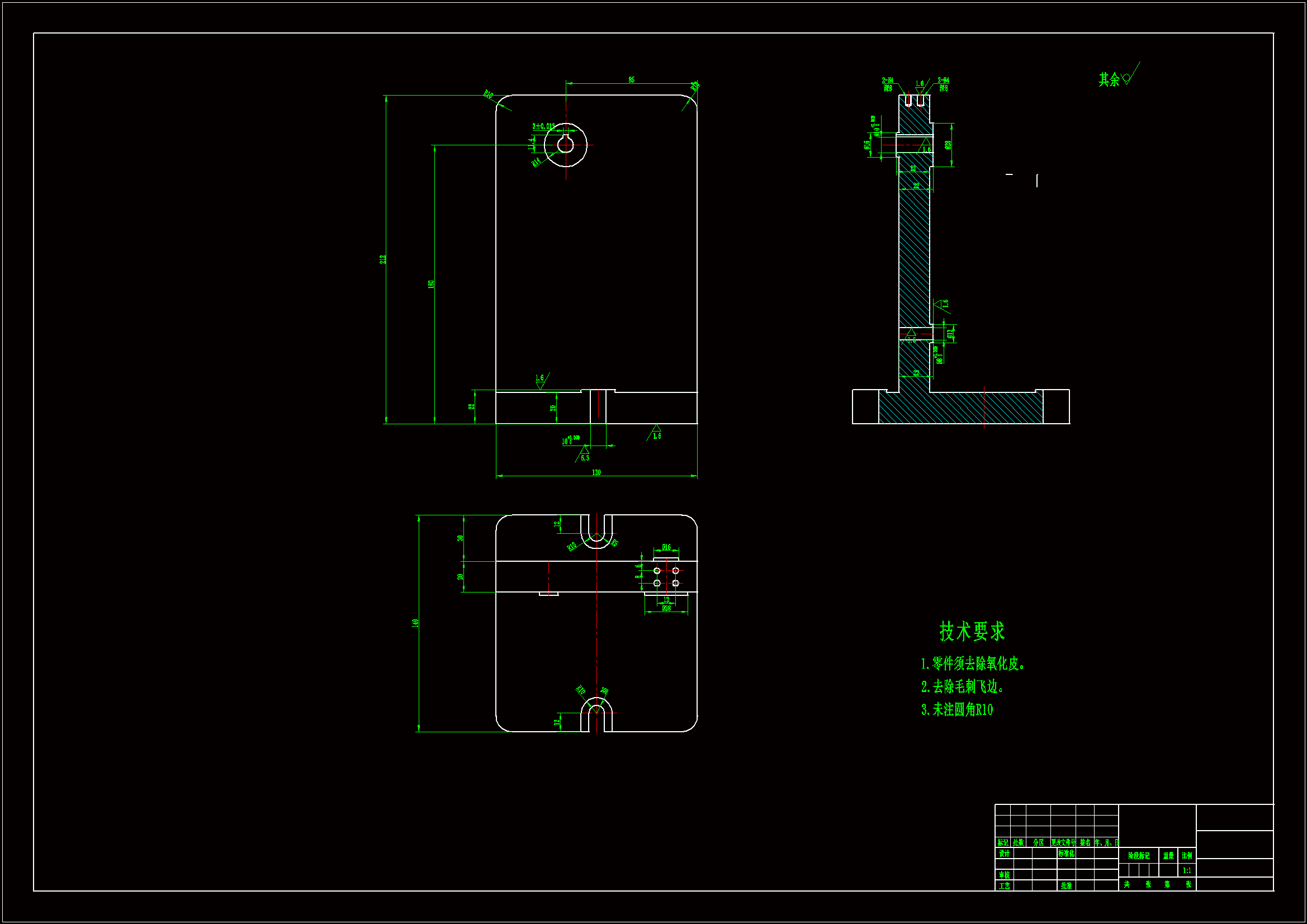1307x924 pixels.
Task: Click note 1 零件须去除氧化皮
Action: (x=972, y=664)
